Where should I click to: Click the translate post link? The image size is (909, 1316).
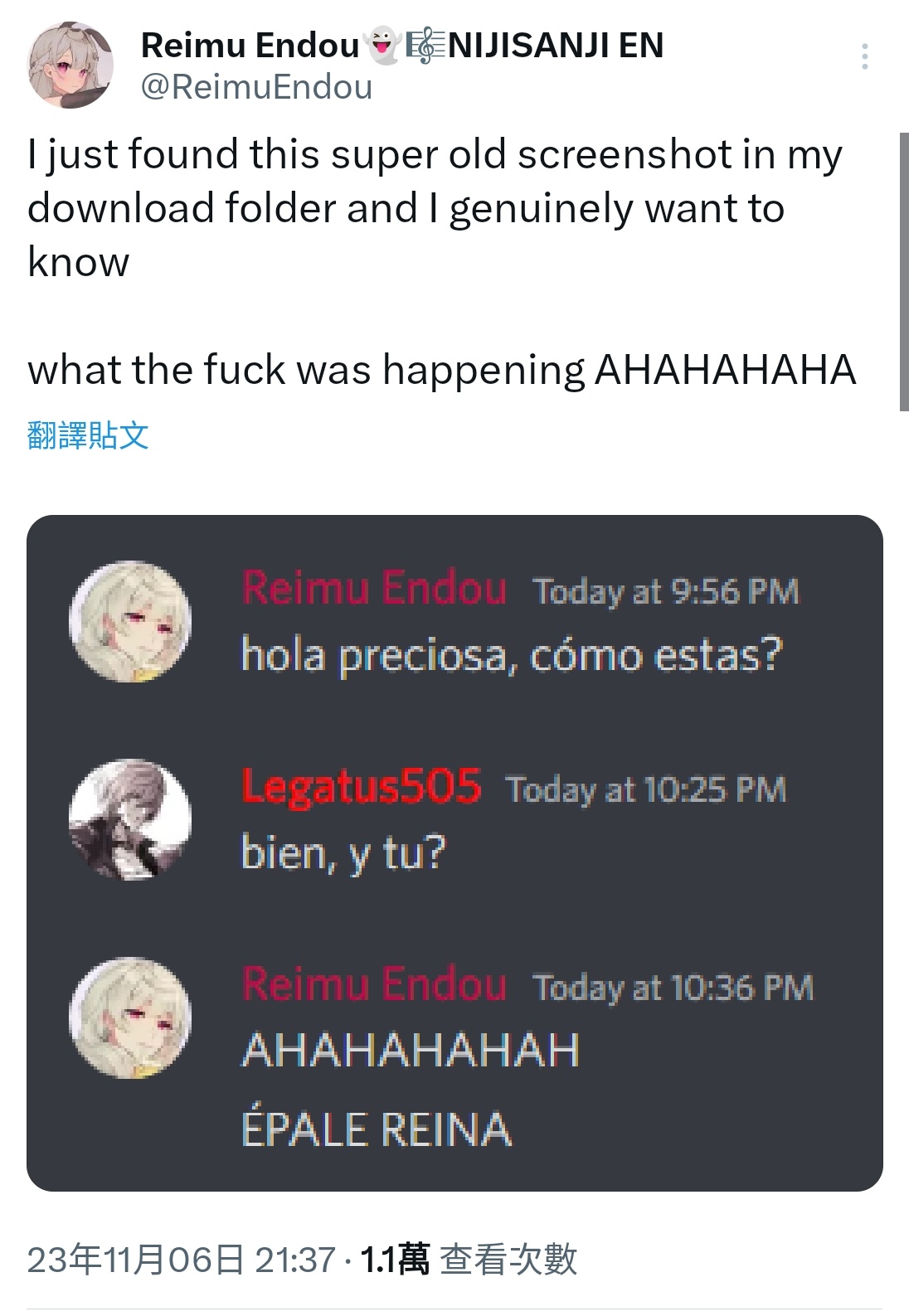[x=88, y=435]
